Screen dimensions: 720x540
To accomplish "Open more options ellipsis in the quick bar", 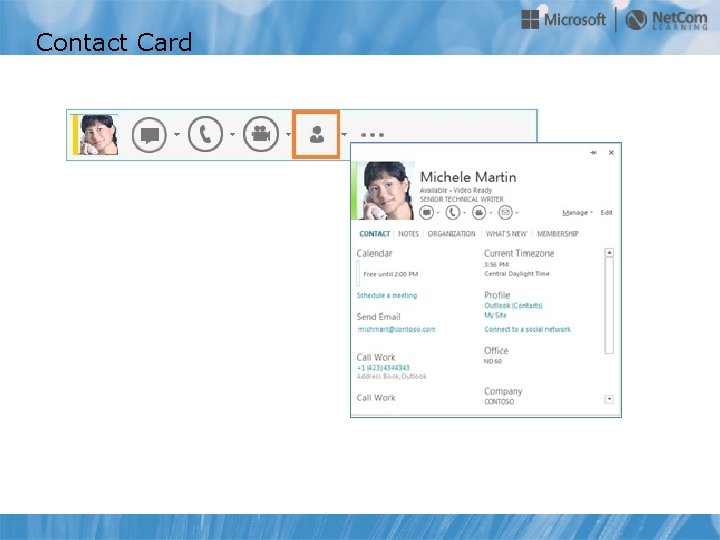I will pos(372,135).
